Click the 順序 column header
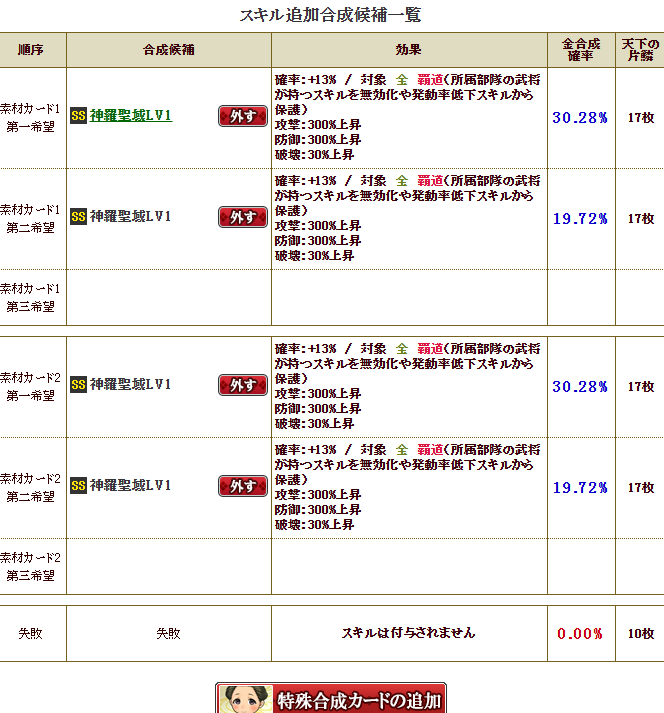Screen dimensions: 664x713 [31, 50]
